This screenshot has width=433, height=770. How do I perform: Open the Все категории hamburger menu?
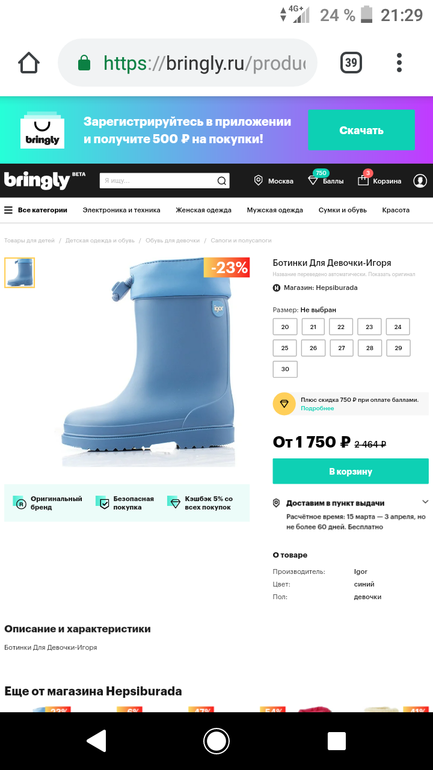(36, 210)
